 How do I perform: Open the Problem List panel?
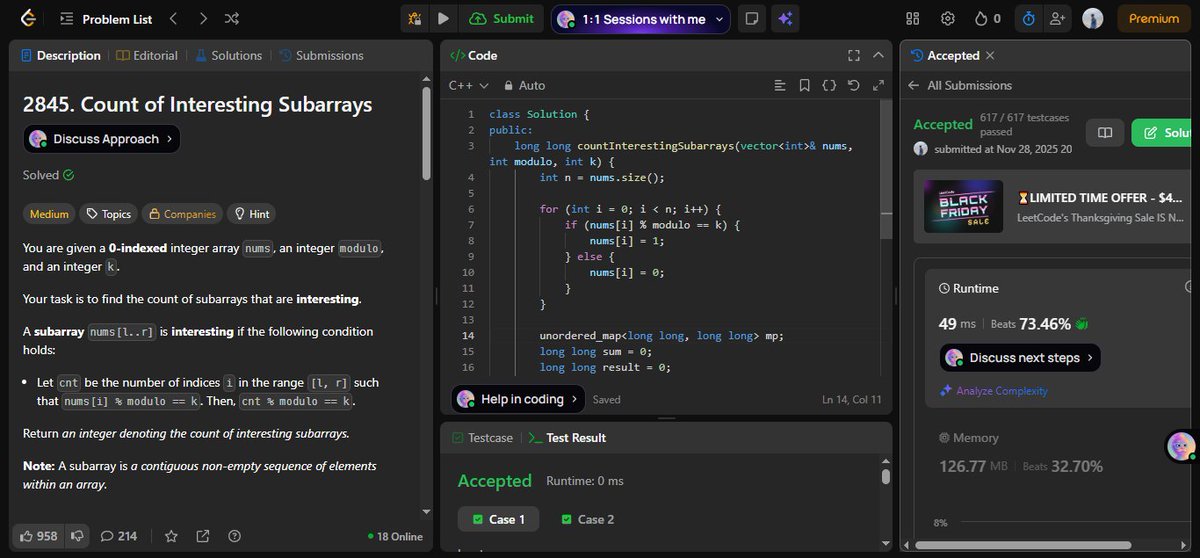[x=104, y=19]
